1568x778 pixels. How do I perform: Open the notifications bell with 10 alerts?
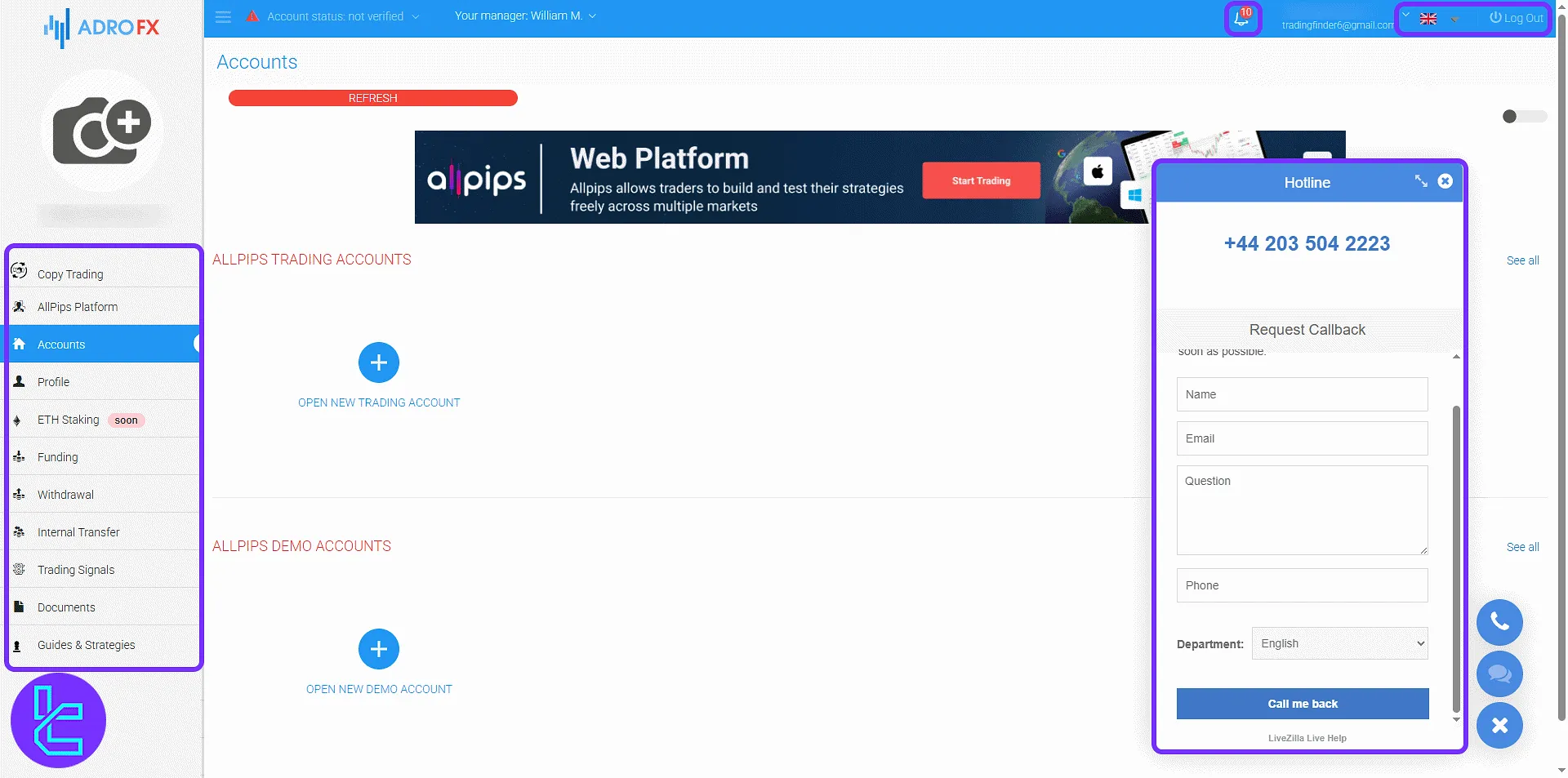(1242, 18)
